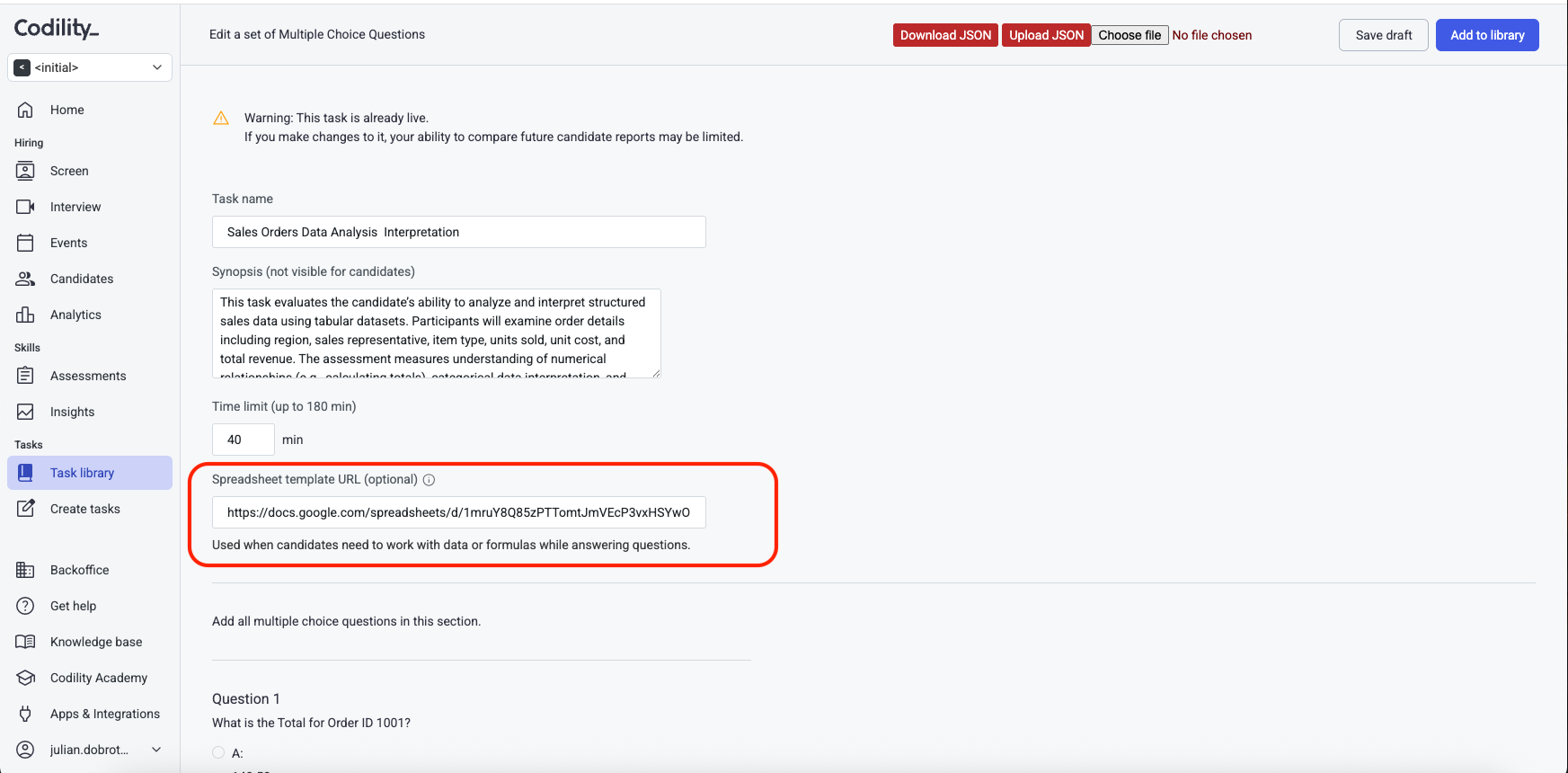Click the Analytics bar chart icon
Screen dimensions: 1568x773
tap(25, 315)
